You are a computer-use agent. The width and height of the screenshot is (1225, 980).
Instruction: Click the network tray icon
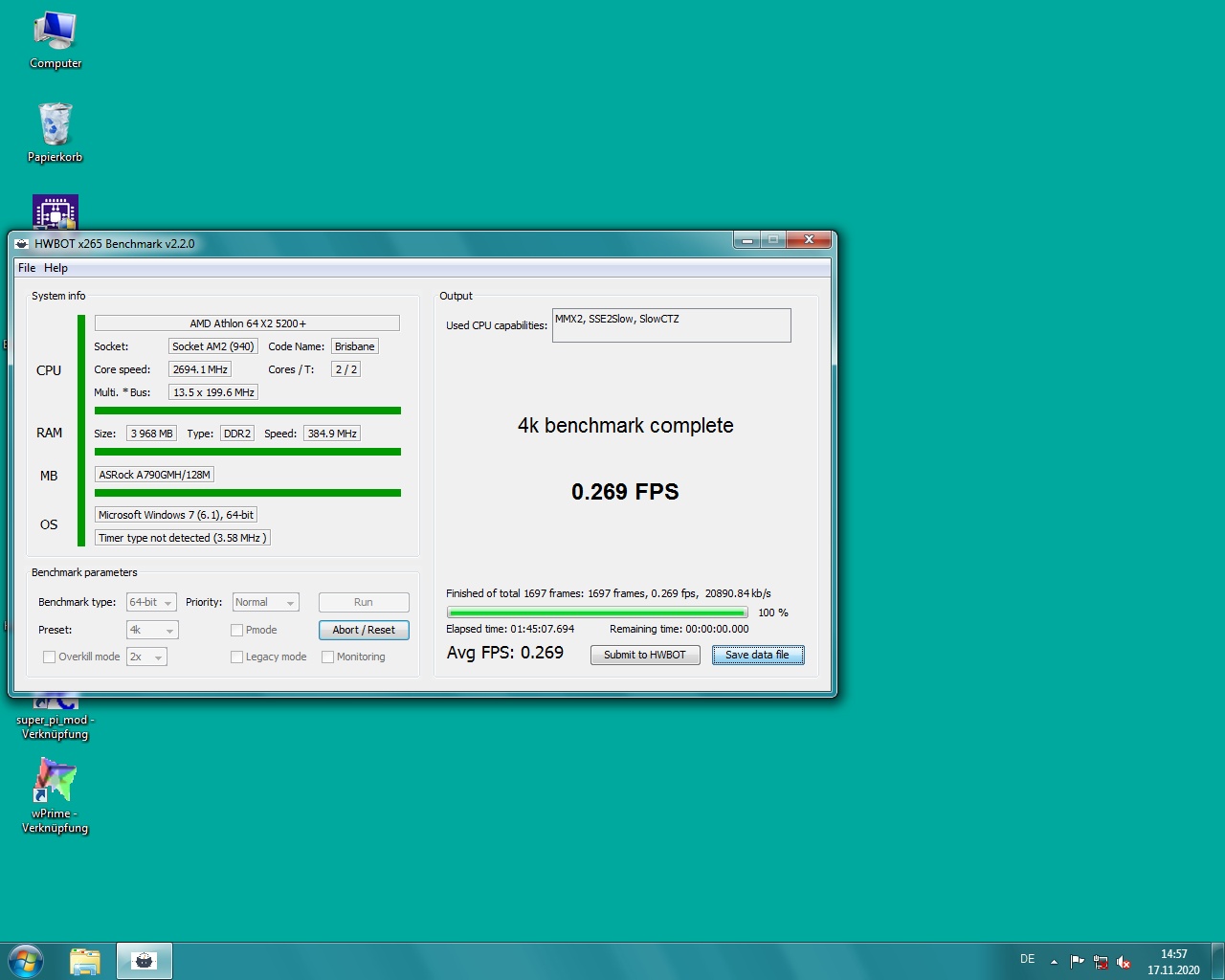tap(1101, 962)
